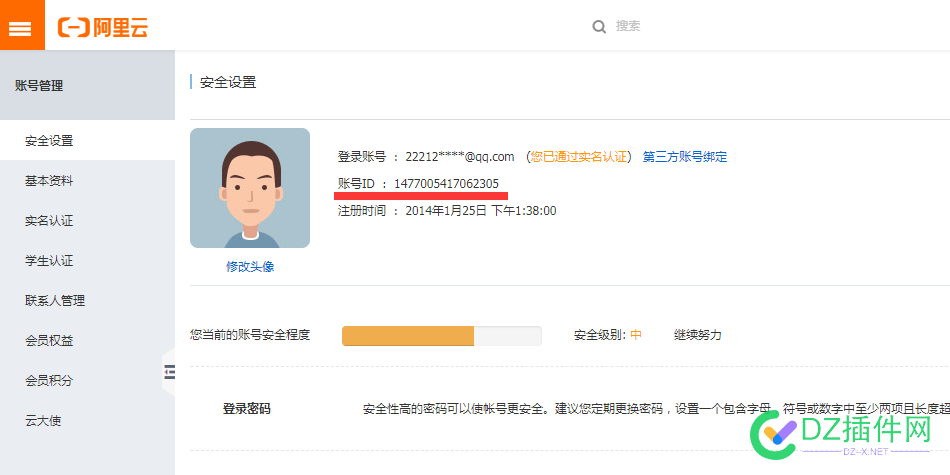Screen dimensions: 950x475
Task: Open 安全设置 in the sidebar
Action: [x=87, y=141]
